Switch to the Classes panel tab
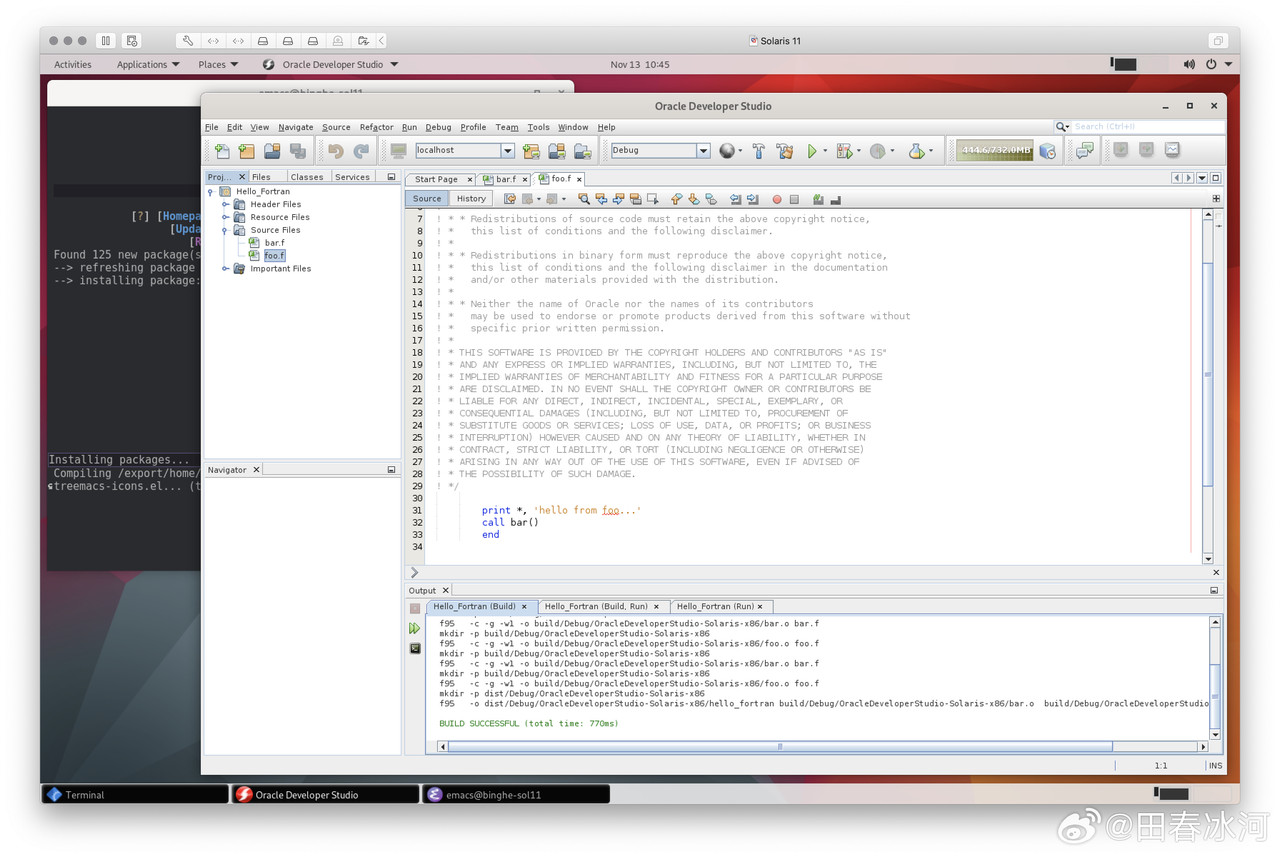The image size is (1280, 857). tap(307, 177)
